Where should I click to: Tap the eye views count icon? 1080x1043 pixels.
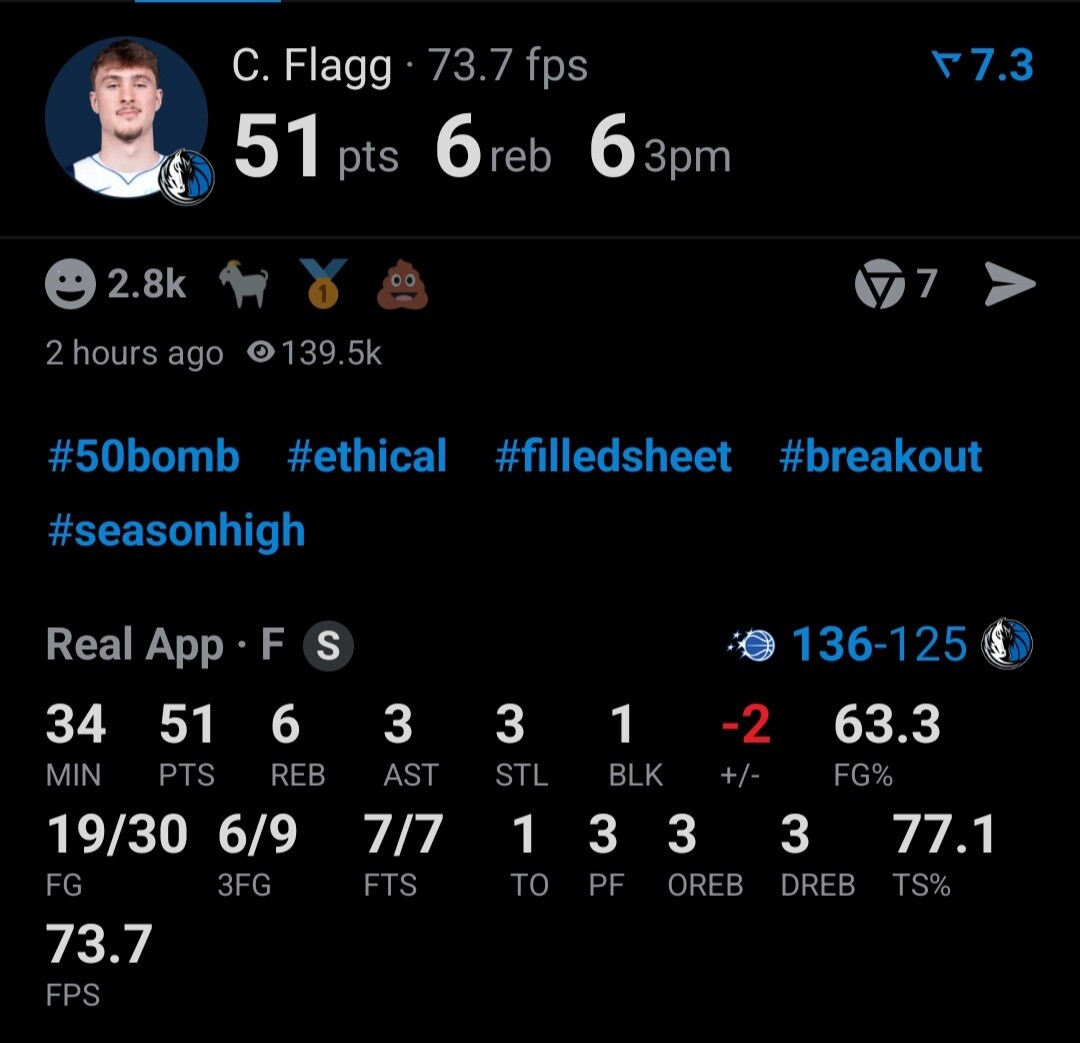261,352
